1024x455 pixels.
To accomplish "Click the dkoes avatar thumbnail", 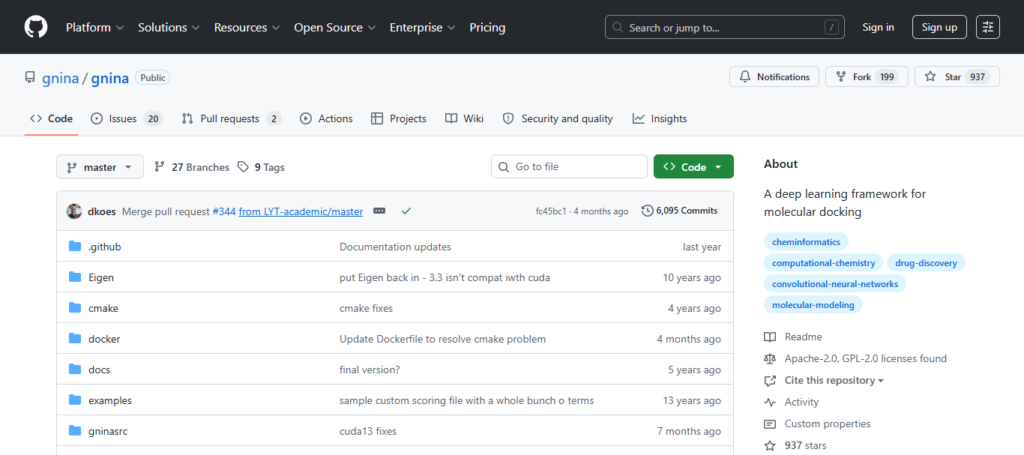I will (x=74, y=211).
